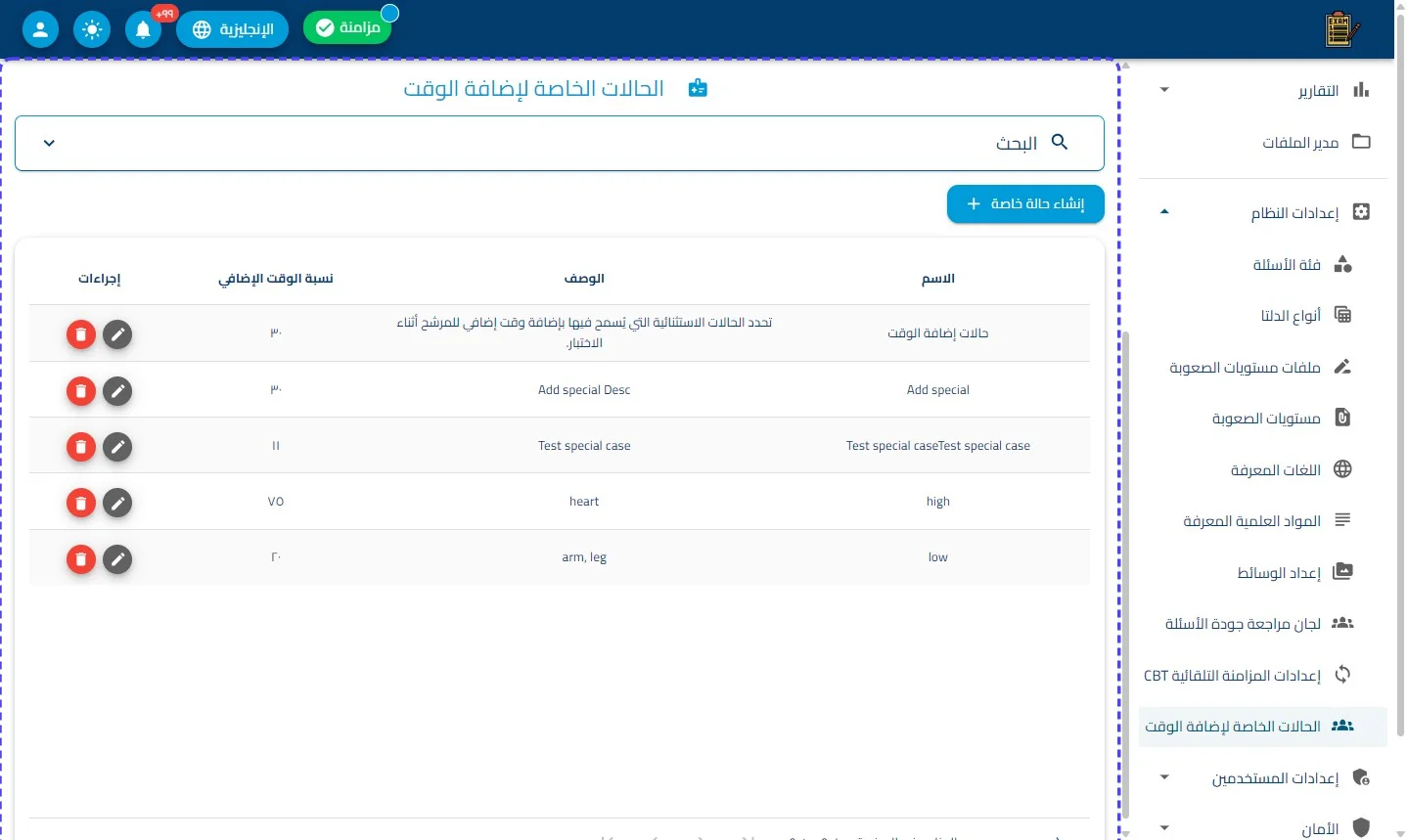The width and height of the screenshot is (1407, 840).
Task: Open فئة الأسئلة sidebar item
Action: click(1263, 264)
